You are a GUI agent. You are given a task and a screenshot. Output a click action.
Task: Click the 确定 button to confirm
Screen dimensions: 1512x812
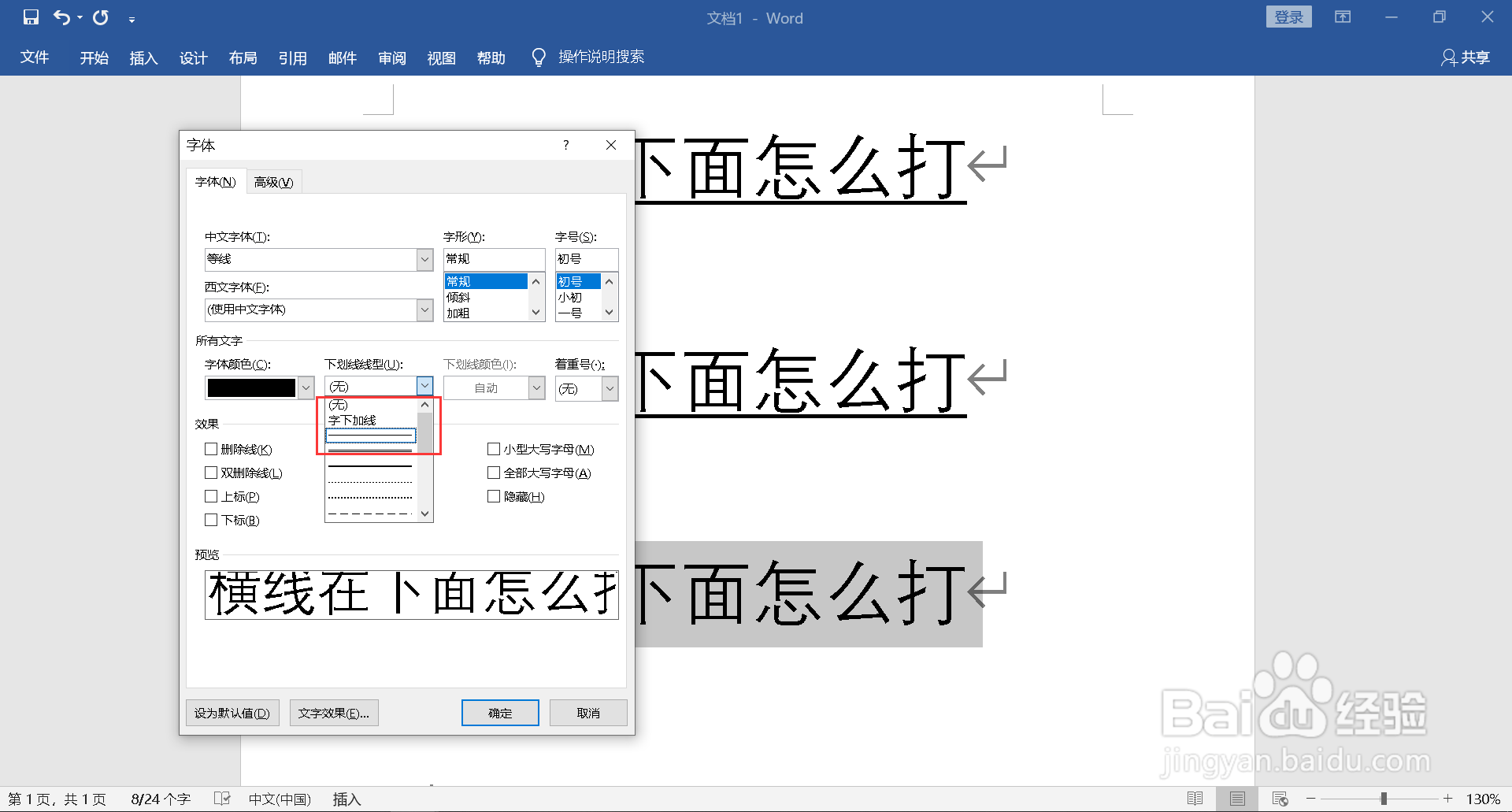coord(499,712)
